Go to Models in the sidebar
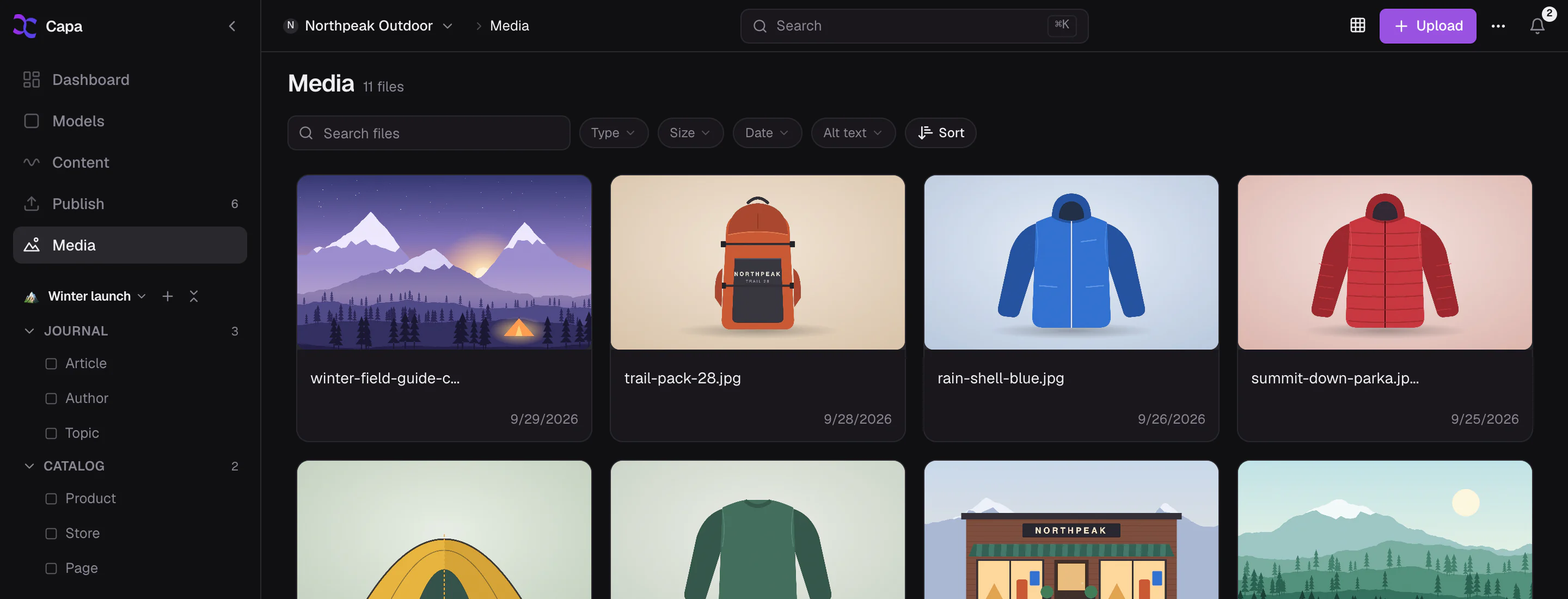The height and width of the screenshot is (599, 1568). coord(130,121)
